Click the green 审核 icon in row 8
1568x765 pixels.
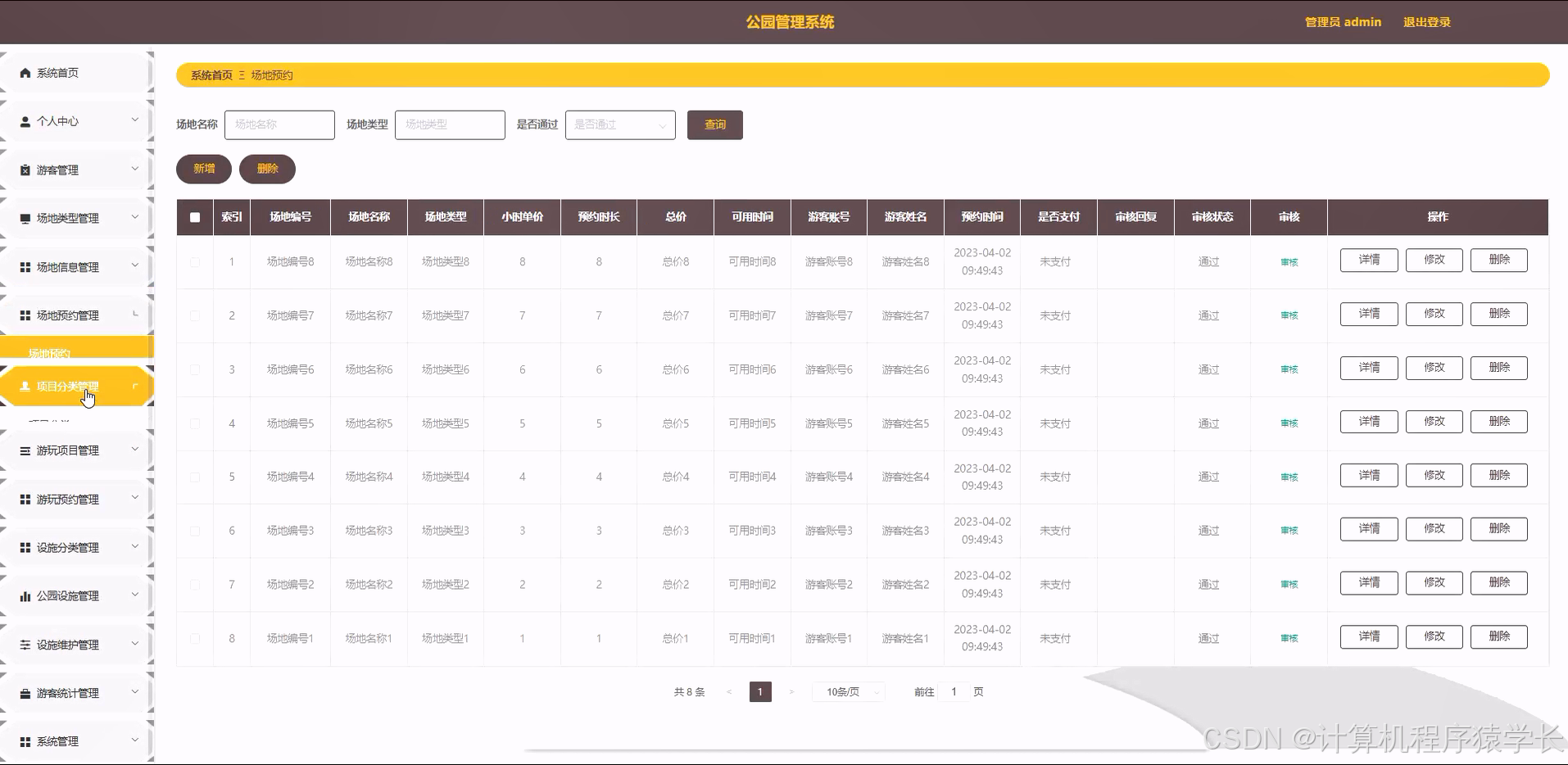(x=1289, y=638)
